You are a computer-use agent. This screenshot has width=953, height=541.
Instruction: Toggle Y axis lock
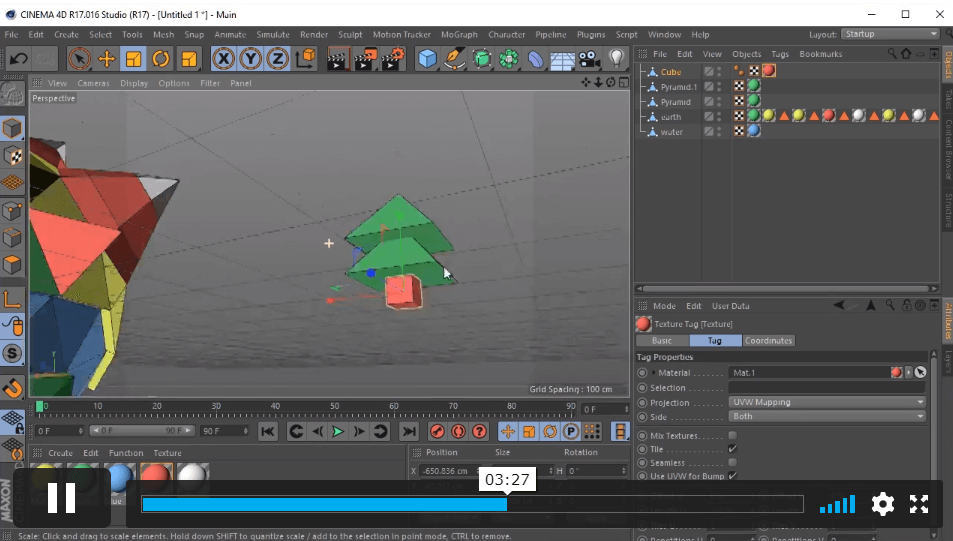click(250, 59)
